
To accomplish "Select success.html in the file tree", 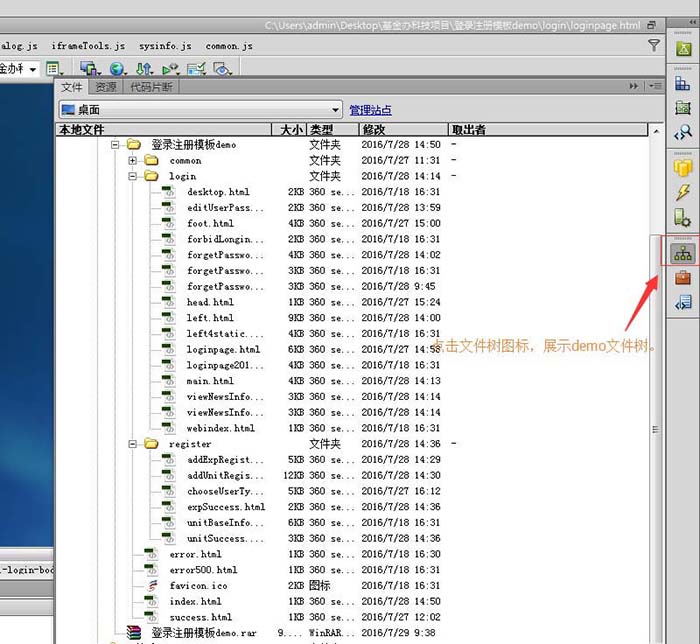I will point(200,617).
